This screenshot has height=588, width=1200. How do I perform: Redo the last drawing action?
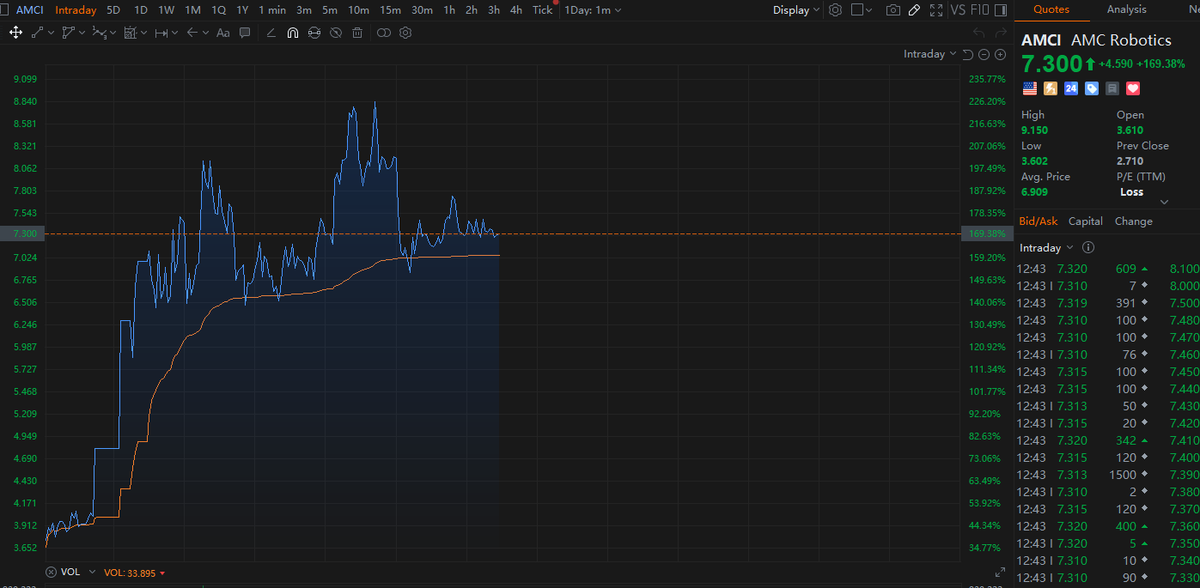click(x=1000, y=32)
